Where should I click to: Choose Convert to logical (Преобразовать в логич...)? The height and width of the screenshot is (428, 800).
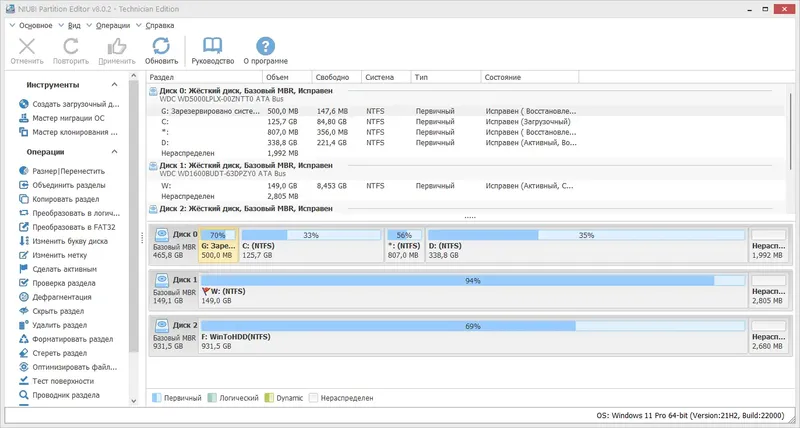[x=69, y=213]
